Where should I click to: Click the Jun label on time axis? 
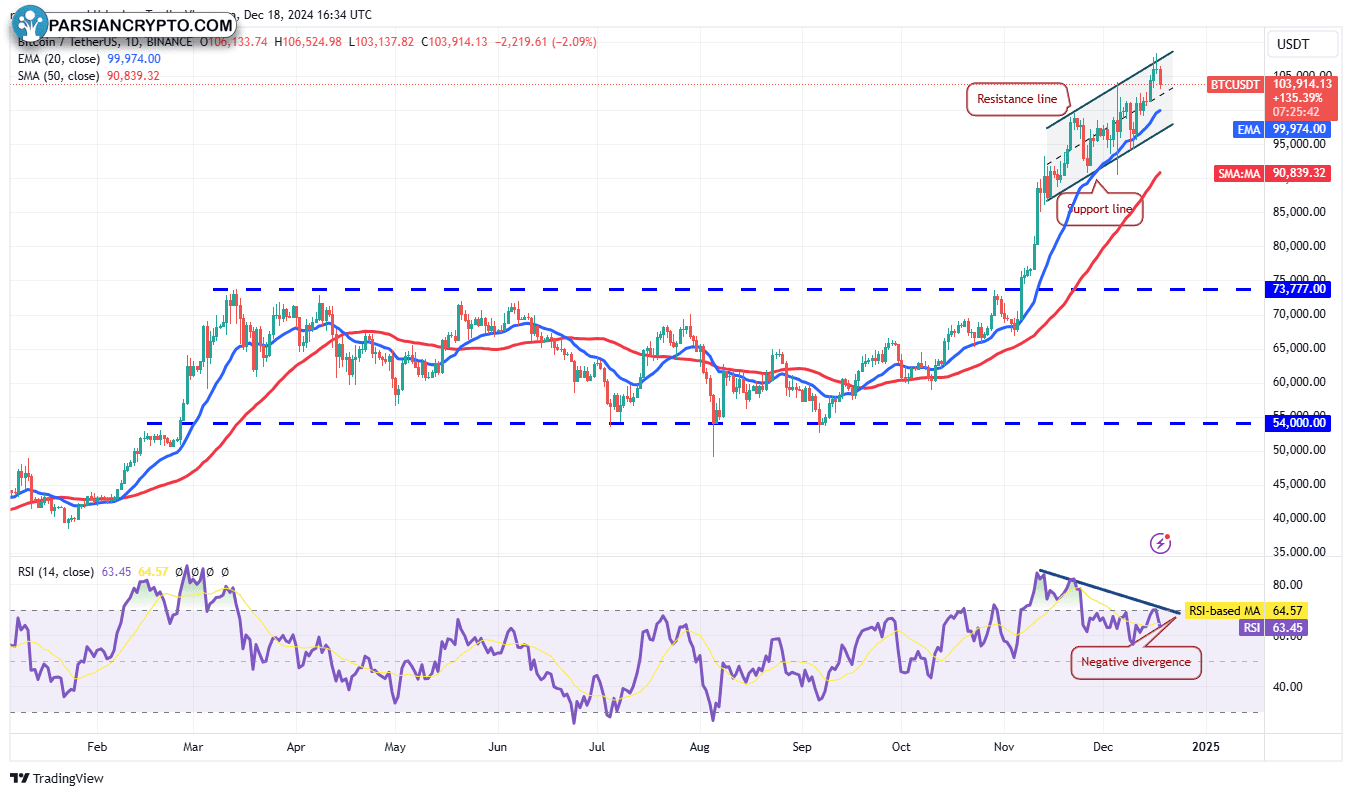click(x=498, y=746)
